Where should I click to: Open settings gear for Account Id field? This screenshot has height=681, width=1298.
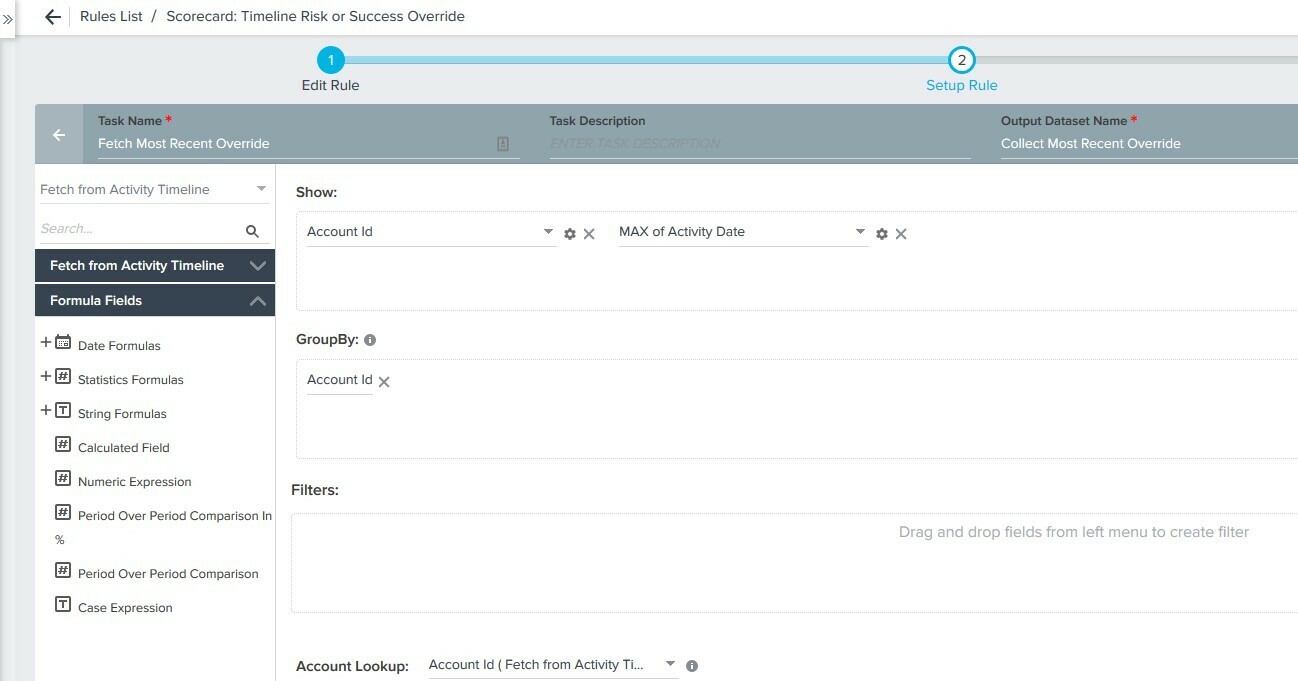coord(570,234)
